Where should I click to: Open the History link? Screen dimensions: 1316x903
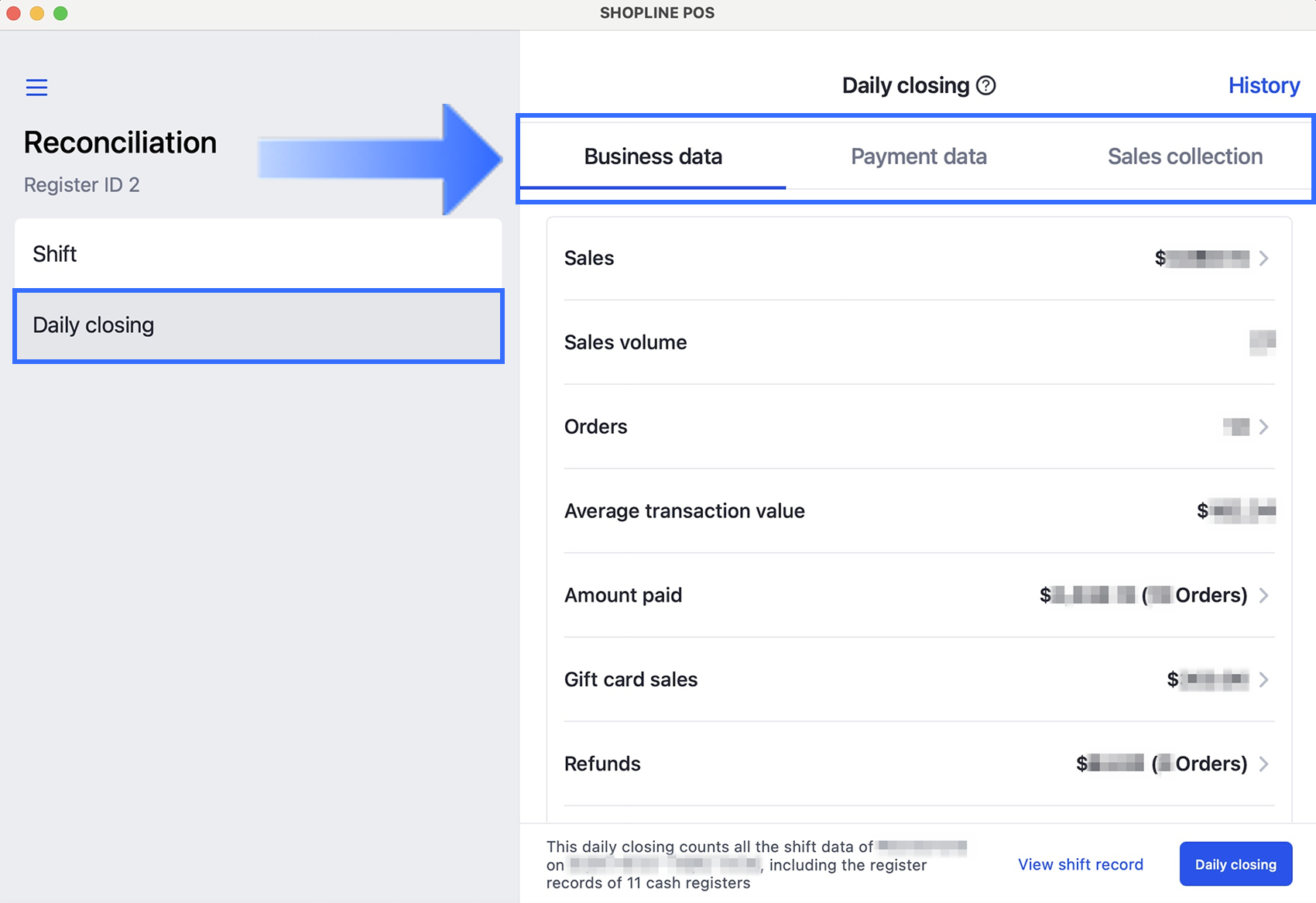[x=1263, y=85]
